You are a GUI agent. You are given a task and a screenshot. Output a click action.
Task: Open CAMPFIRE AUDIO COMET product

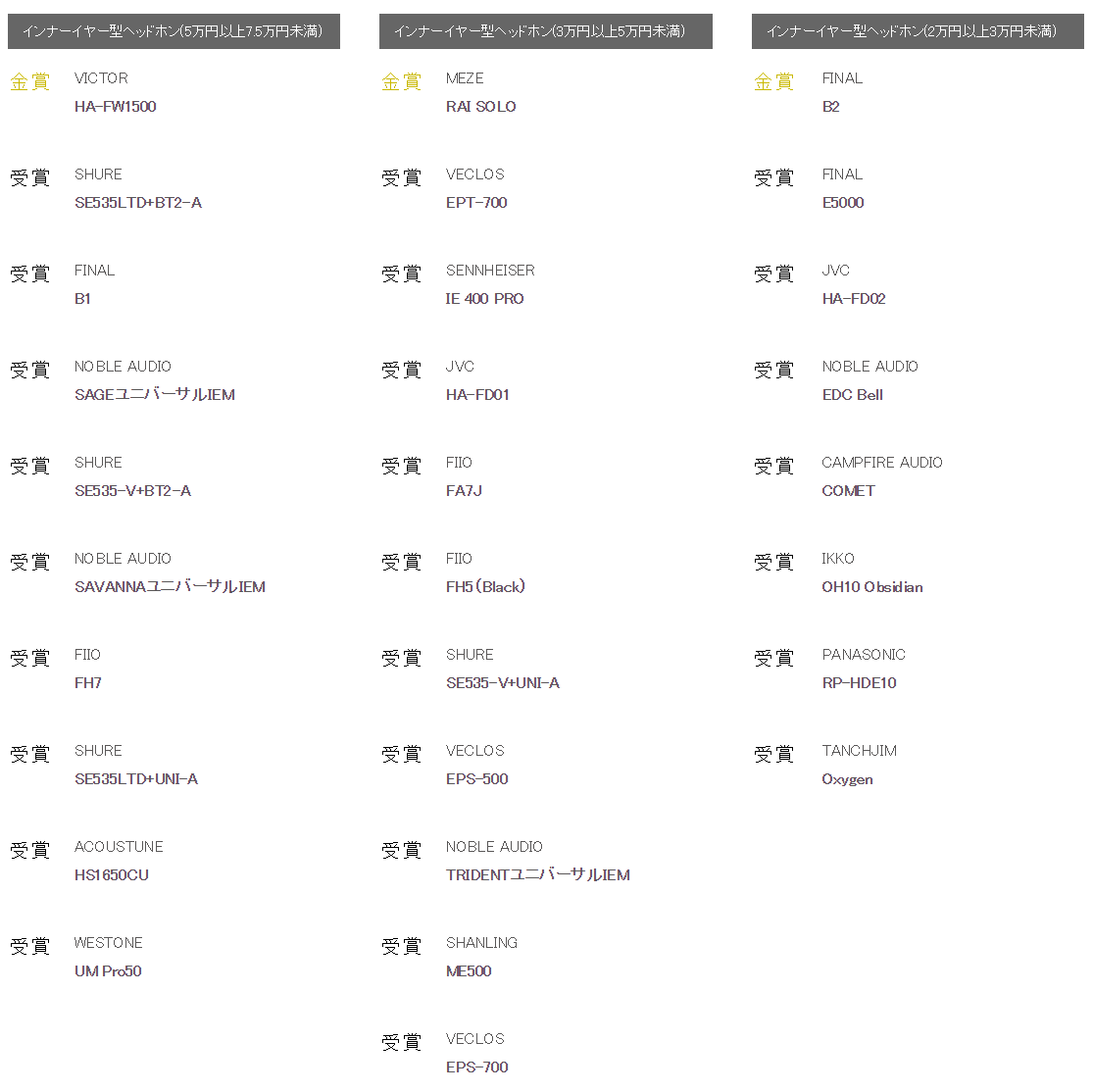pyautogui.click(x=848, y=491)
